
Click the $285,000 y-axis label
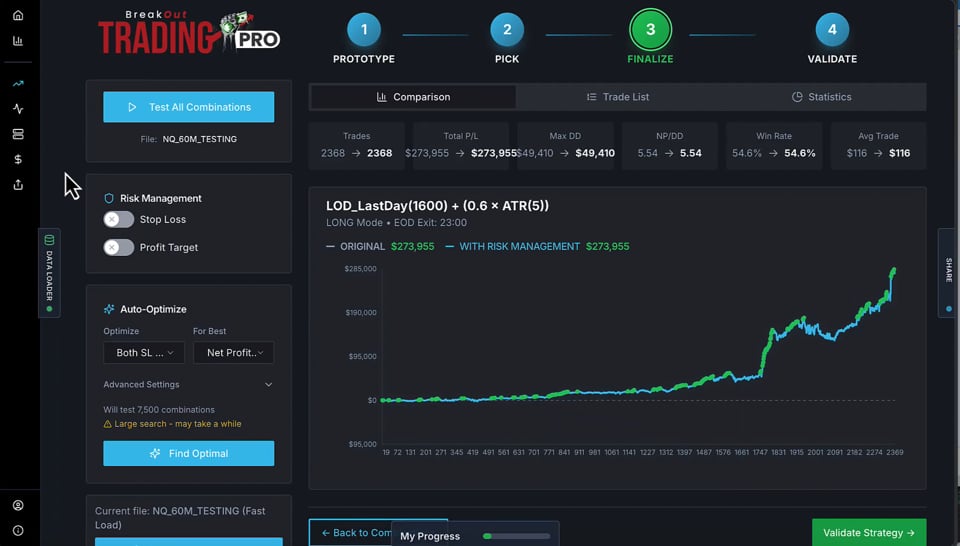[361, 269]
